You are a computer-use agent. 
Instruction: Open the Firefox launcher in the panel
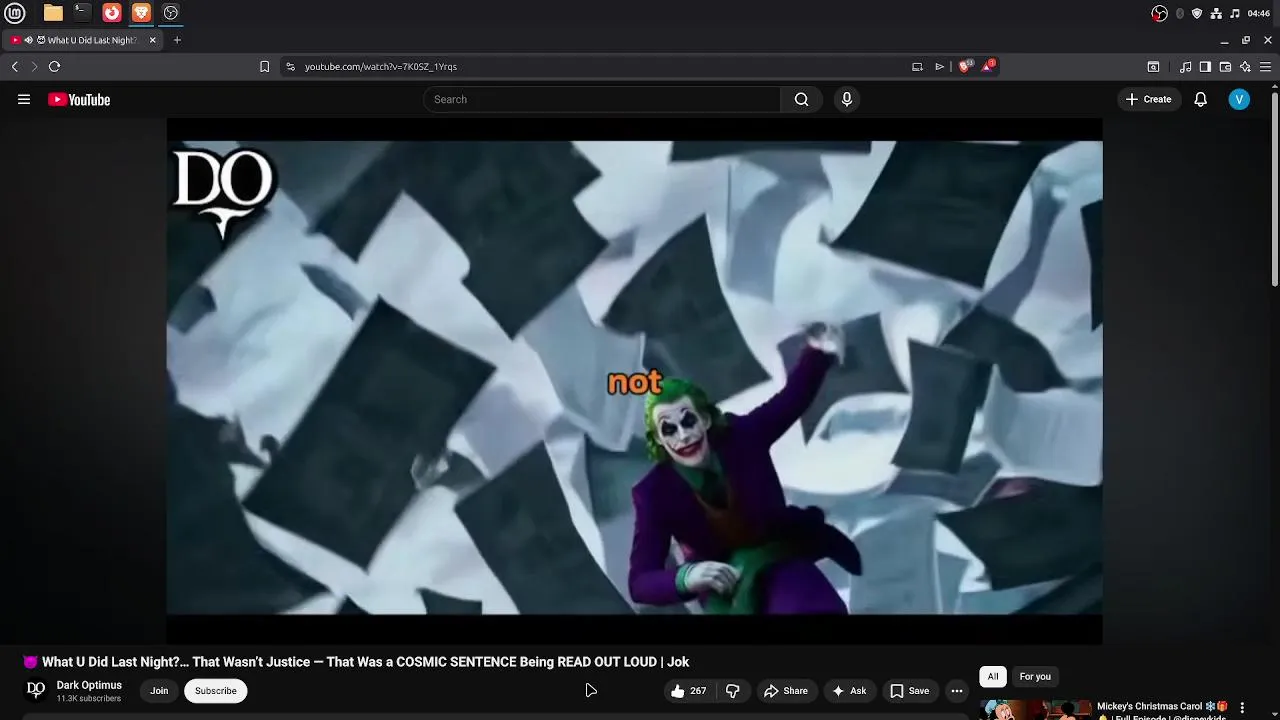112,13
